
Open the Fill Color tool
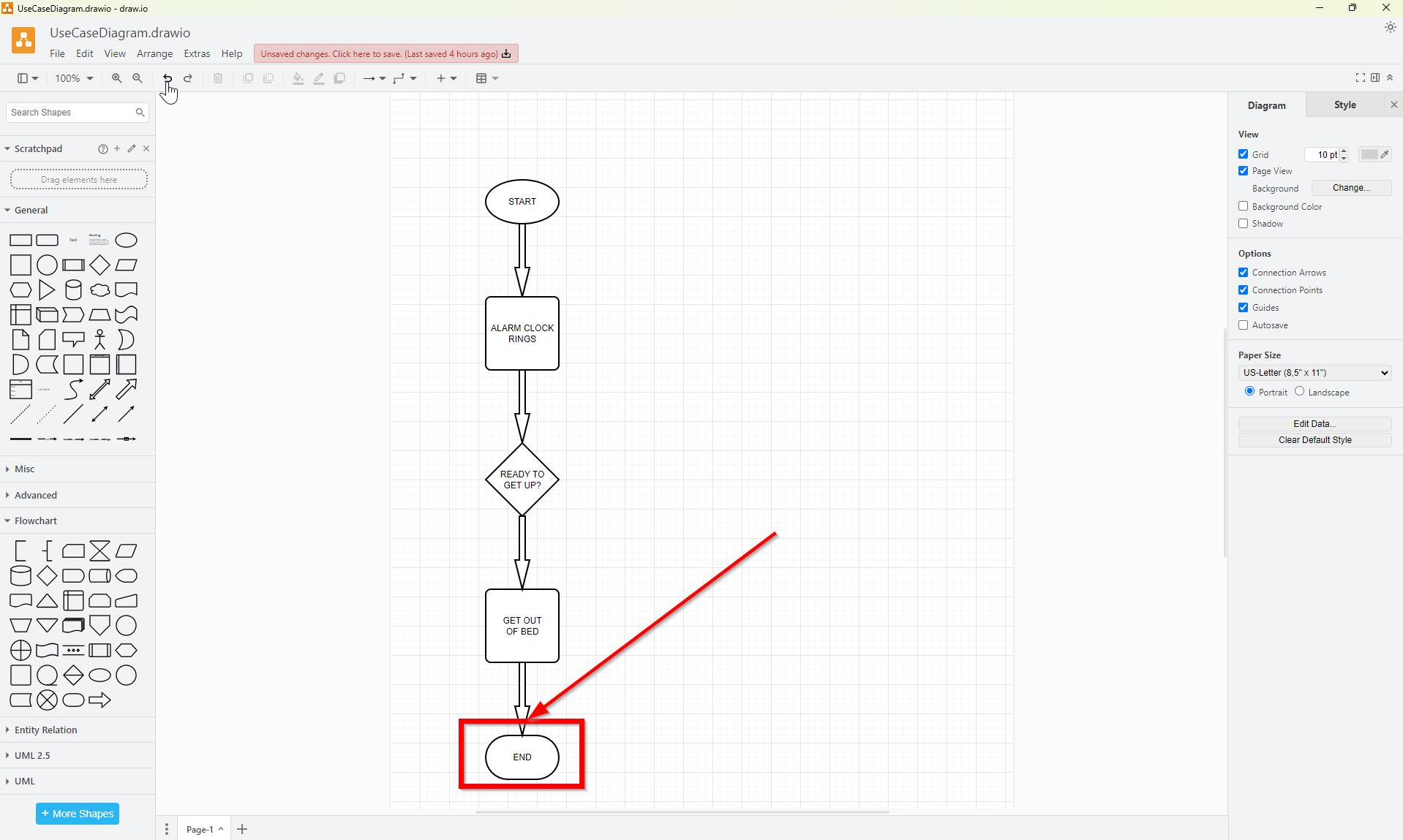tap(298, 78)
